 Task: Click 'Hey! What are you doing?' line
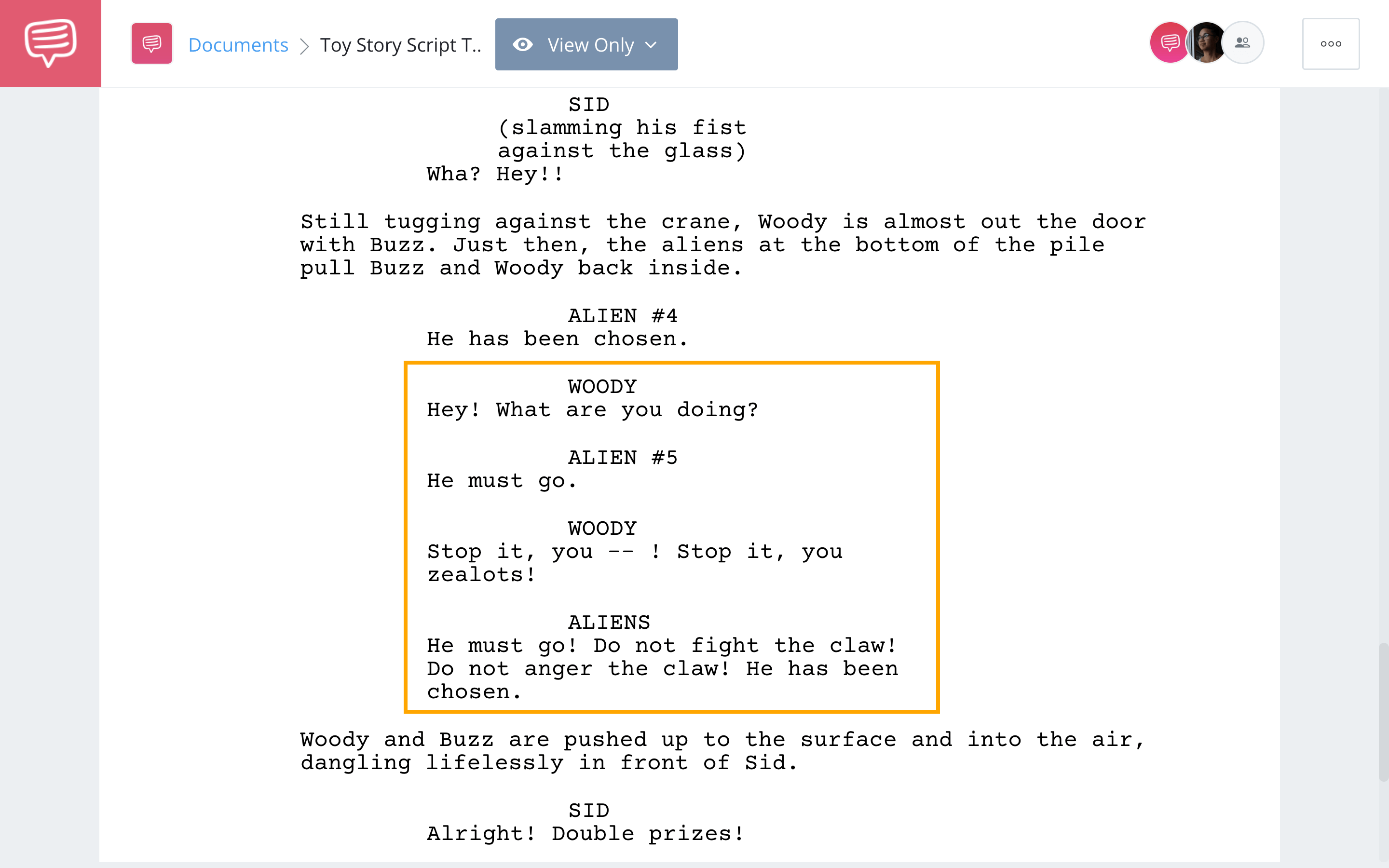point(592,410)
